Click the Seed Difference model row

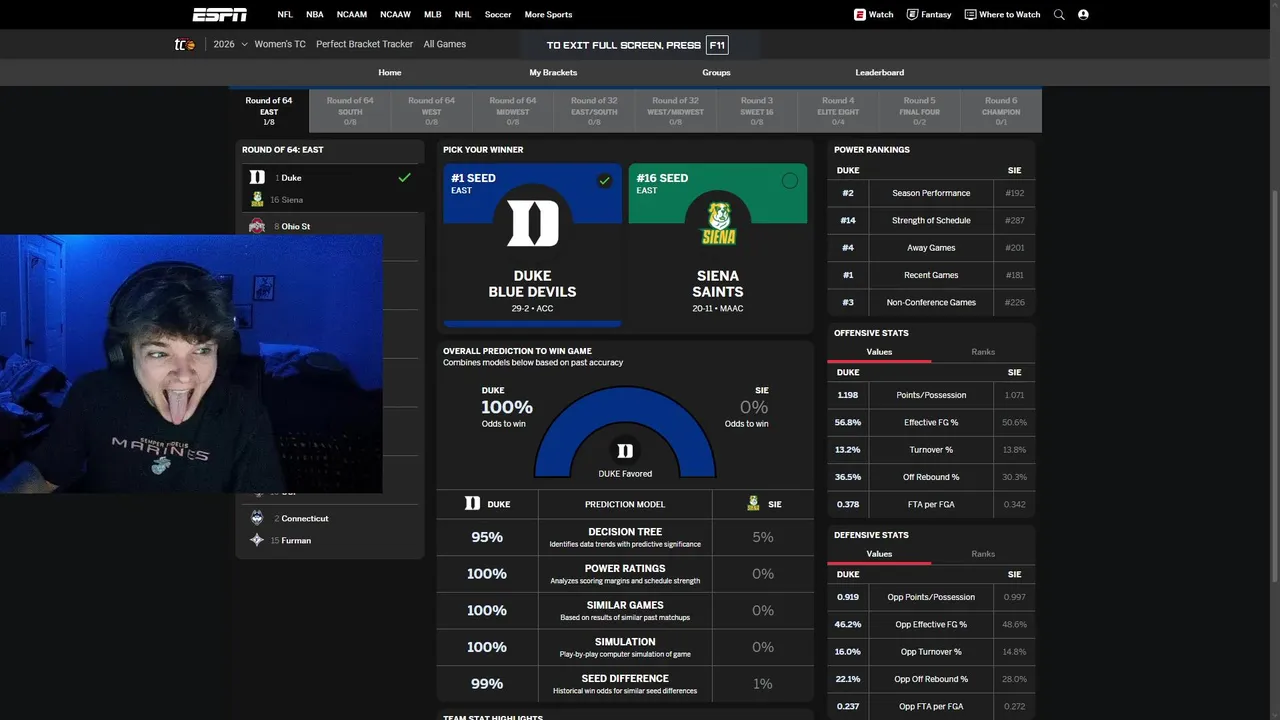tap(625, 684)
